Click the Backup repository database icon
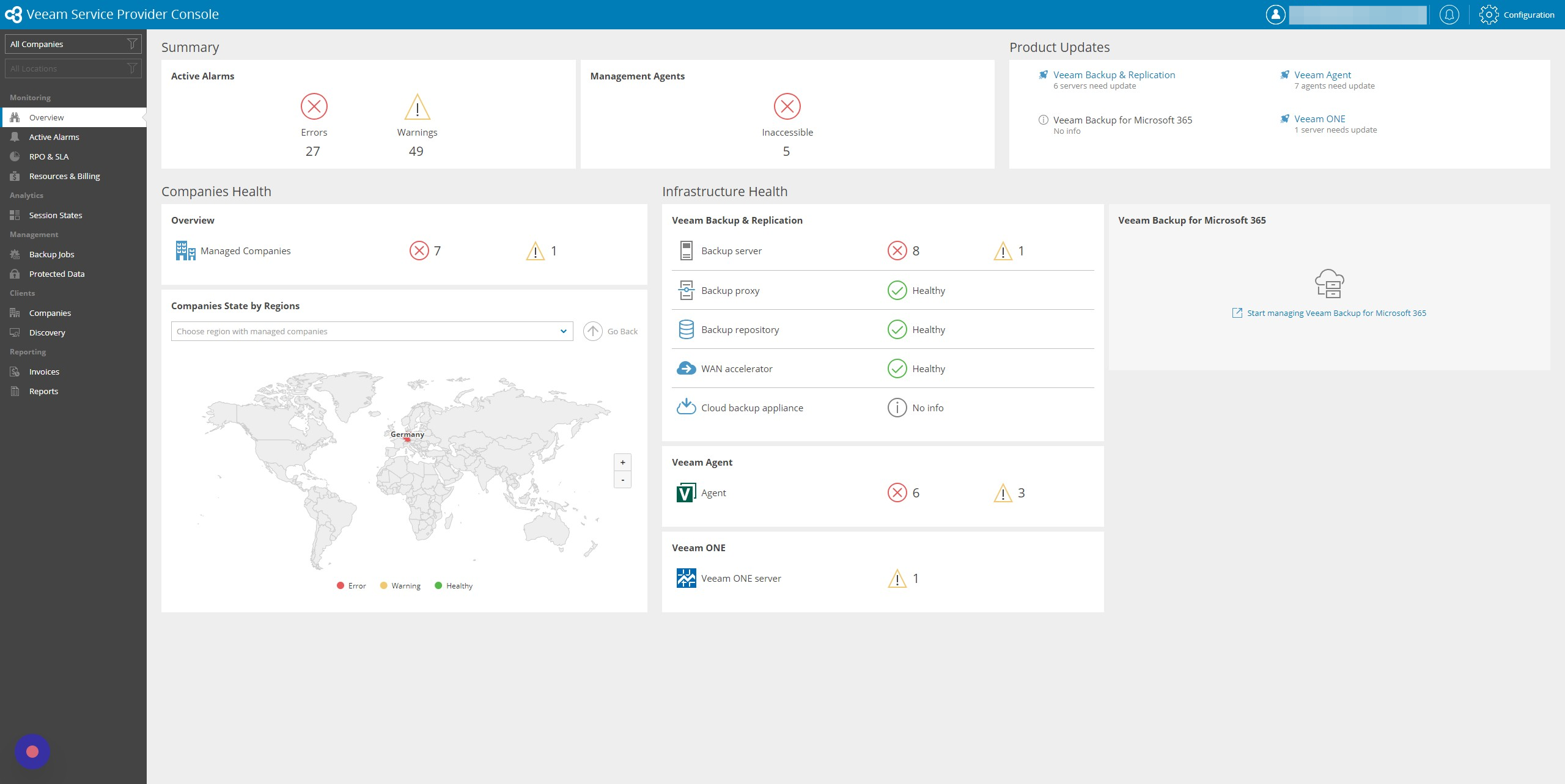The height and width of the screenshot is (784, 1565). [686, 329]
